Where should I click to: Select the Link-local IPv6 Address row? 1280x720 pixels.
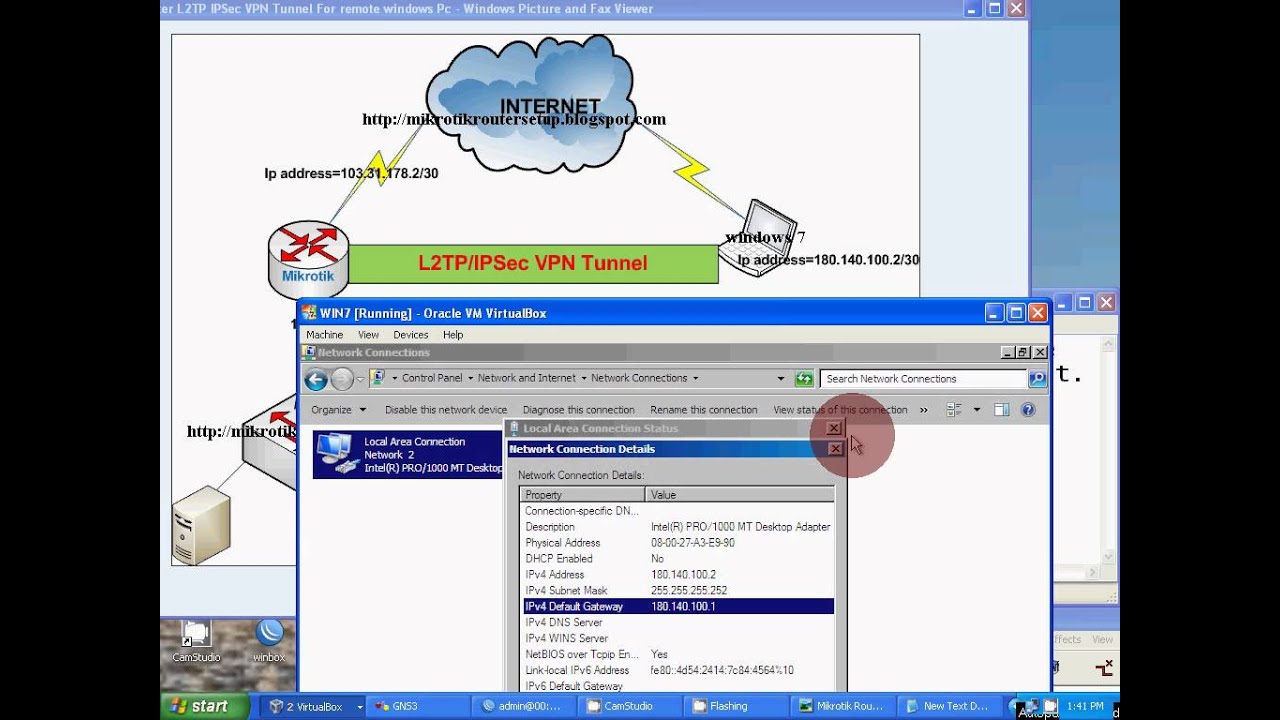click(678, 671)
